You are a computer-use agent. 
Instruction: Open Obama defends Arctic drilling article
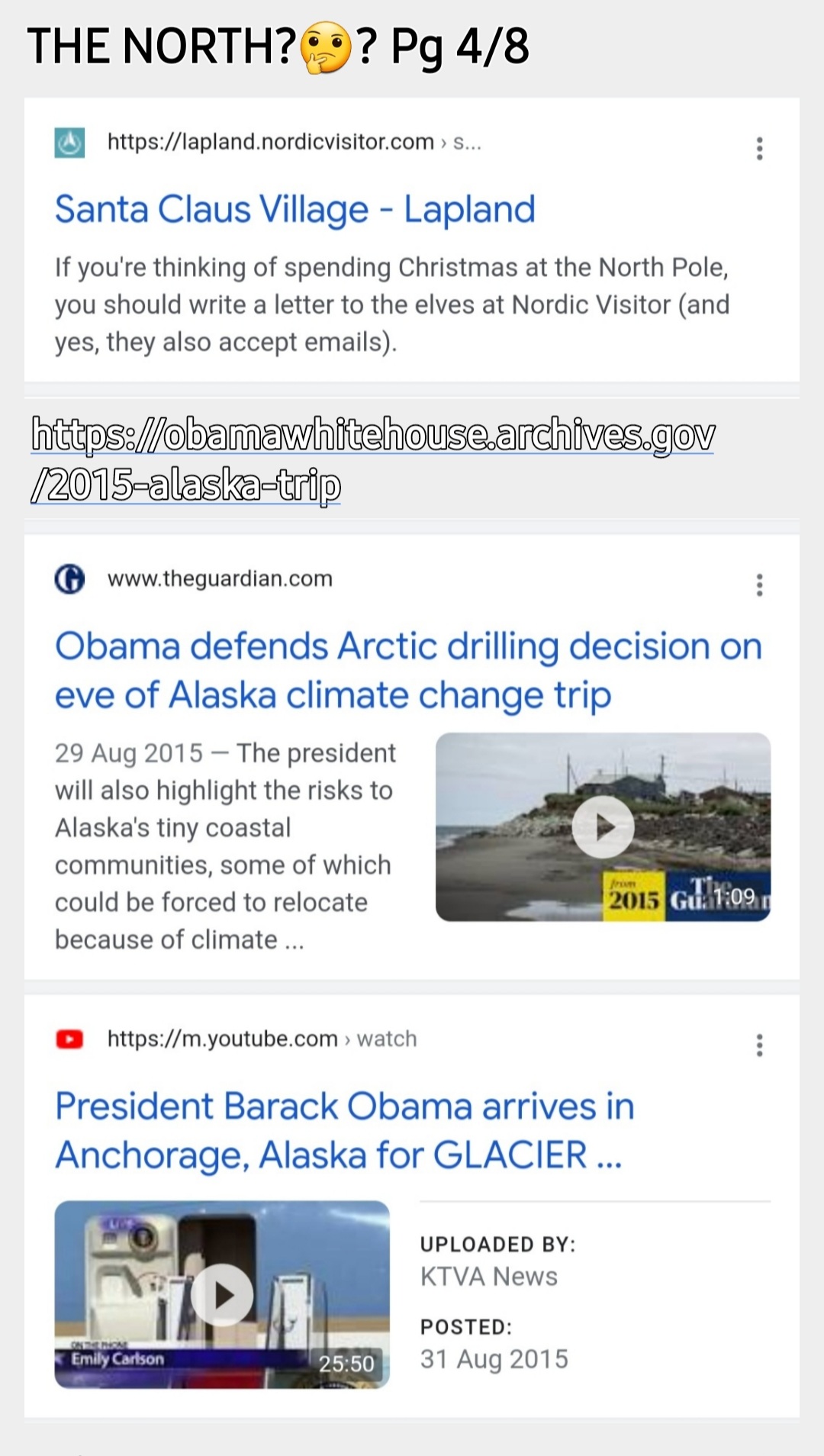tap(408, 671)
